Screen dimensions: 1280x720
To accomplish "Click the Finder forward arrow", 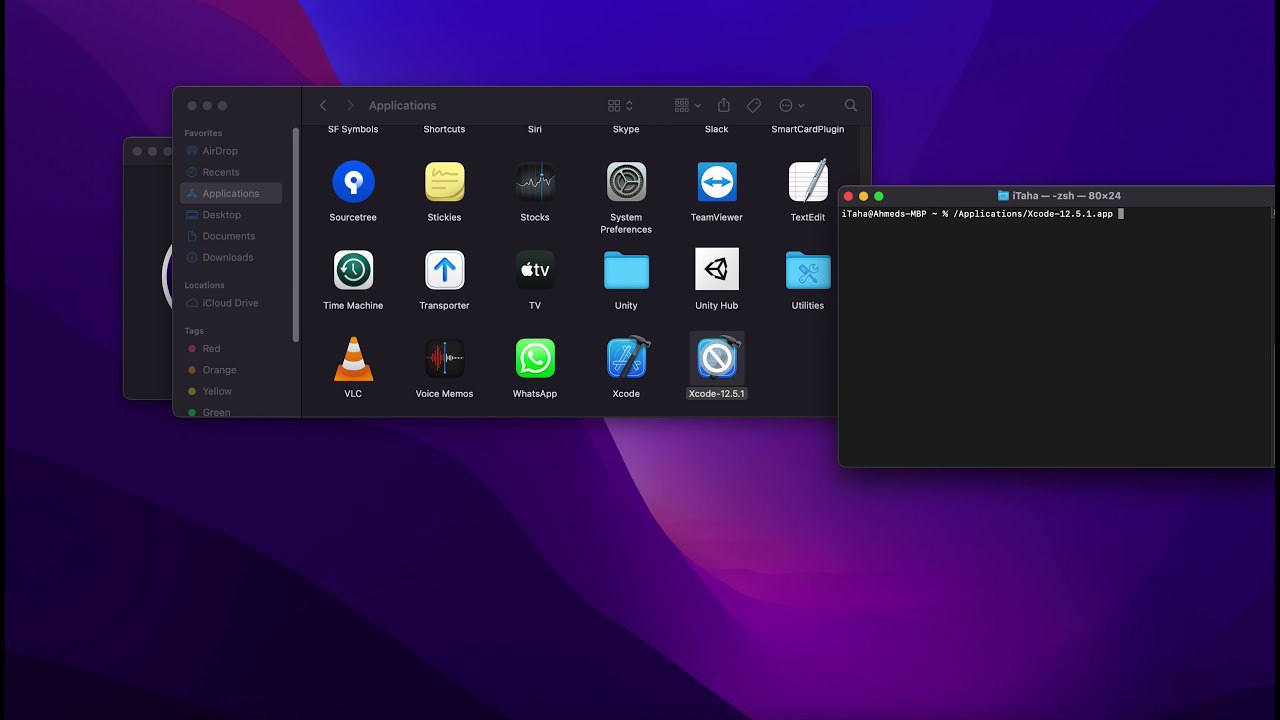I will pos(350,105).
